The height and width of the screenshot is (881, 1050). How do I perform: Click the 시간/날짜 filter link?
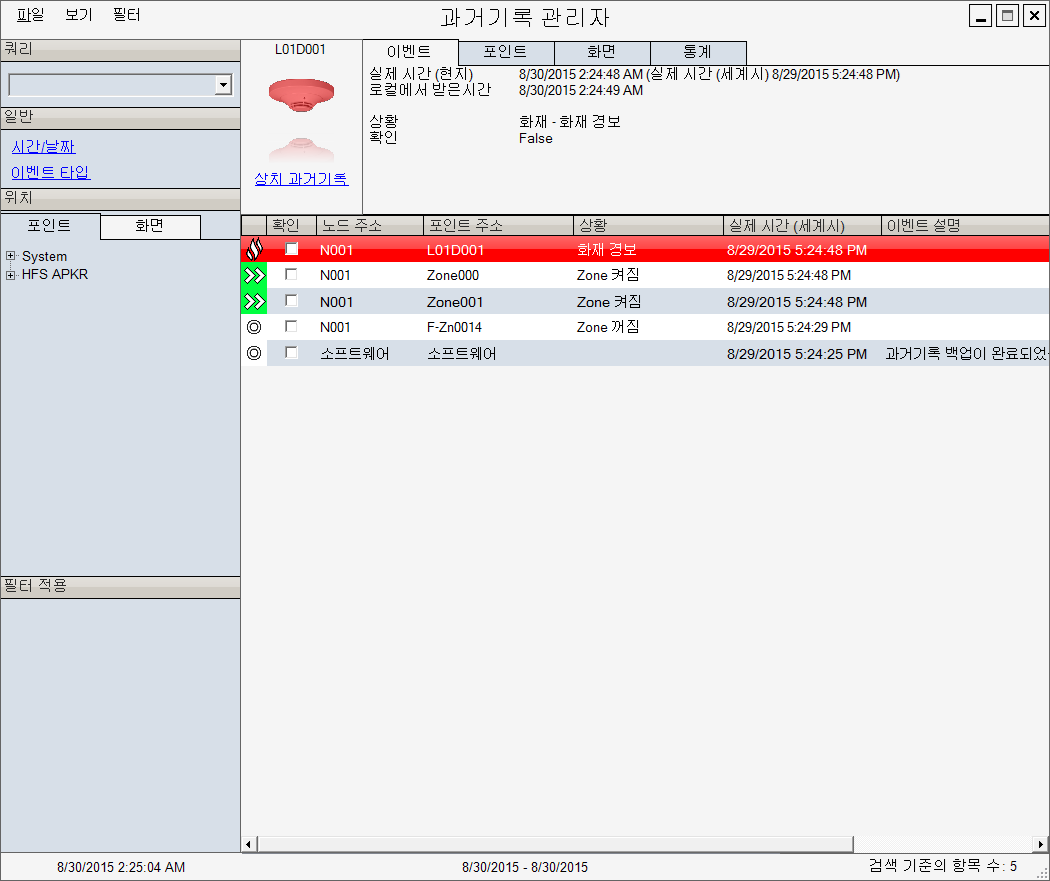click(43, 147)
